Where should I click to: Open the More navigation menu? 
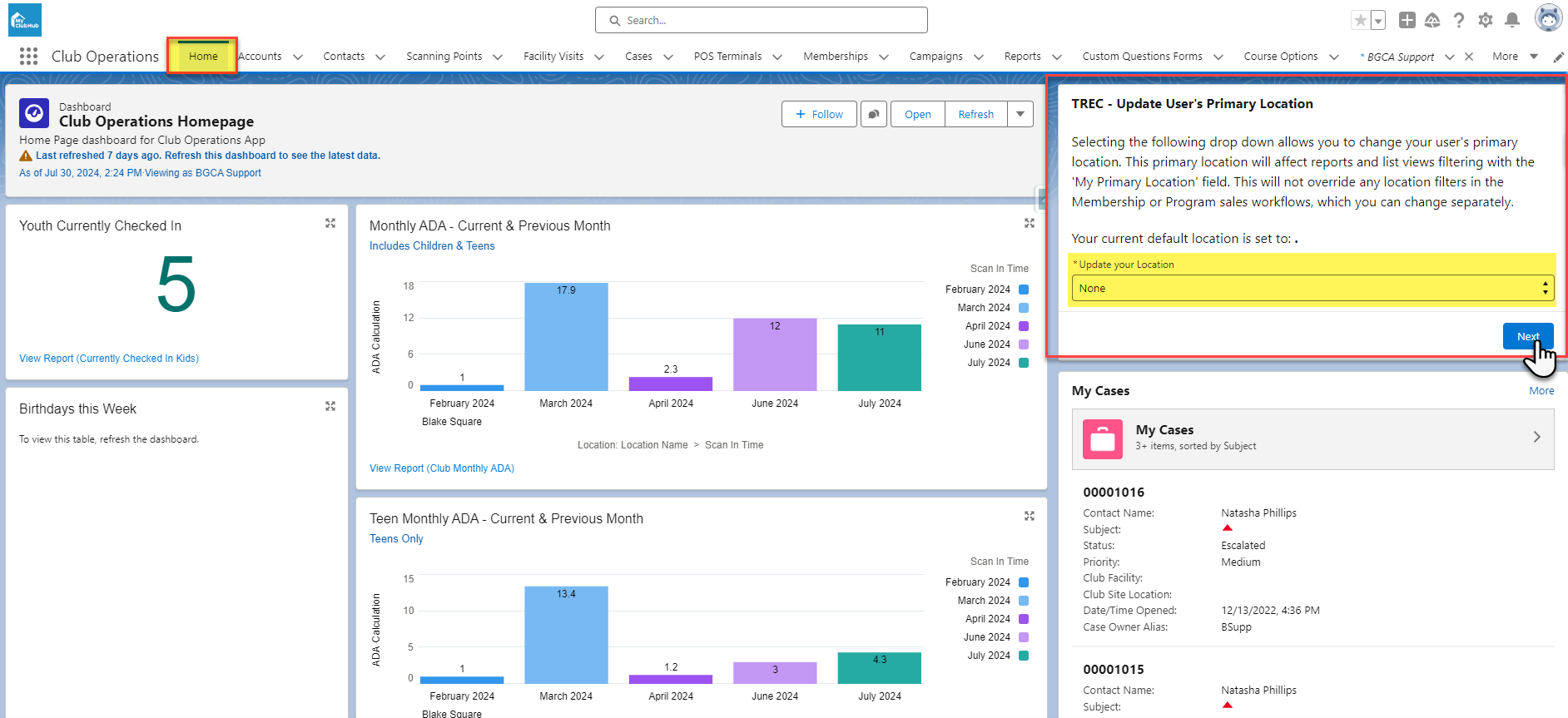pos(1515,57)
